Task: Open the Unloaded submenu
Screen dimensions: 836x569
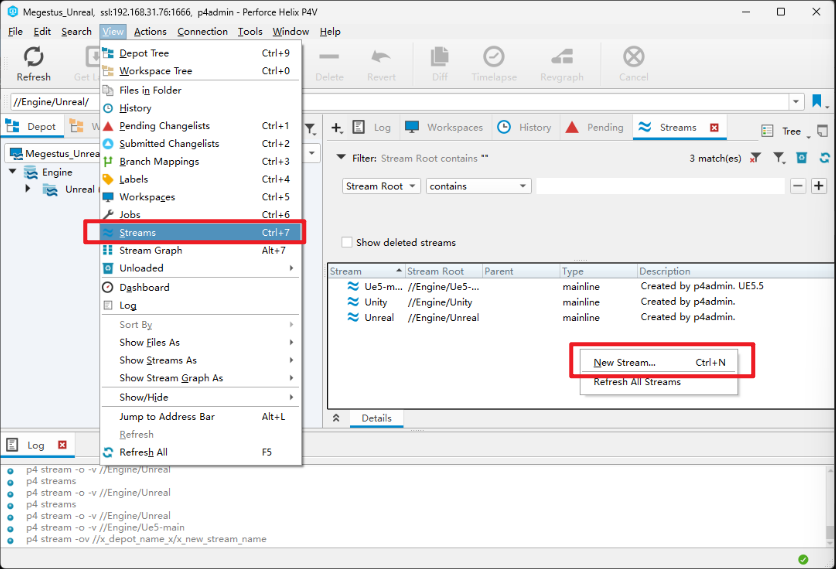Action: coord(200,268)
